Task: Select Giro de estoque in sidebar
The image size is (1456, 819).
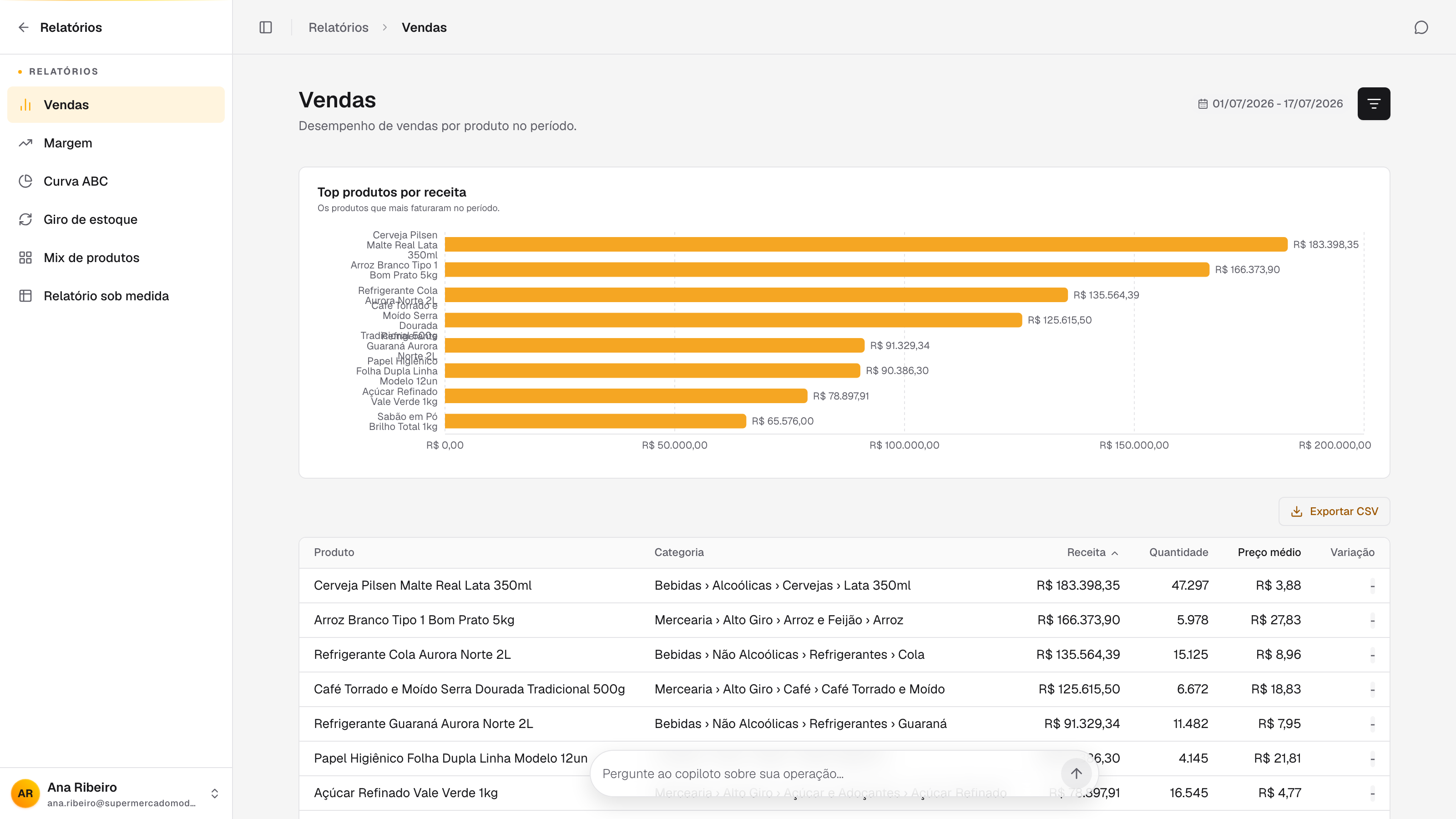Action: pyautogui.click(x=116, y=219)
